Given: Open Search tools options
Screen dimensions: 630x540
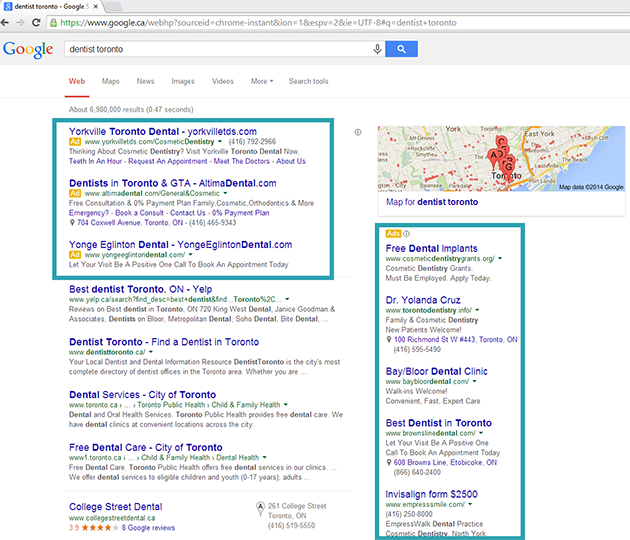Looking at the screenshot, I should (x=308, y=81).
